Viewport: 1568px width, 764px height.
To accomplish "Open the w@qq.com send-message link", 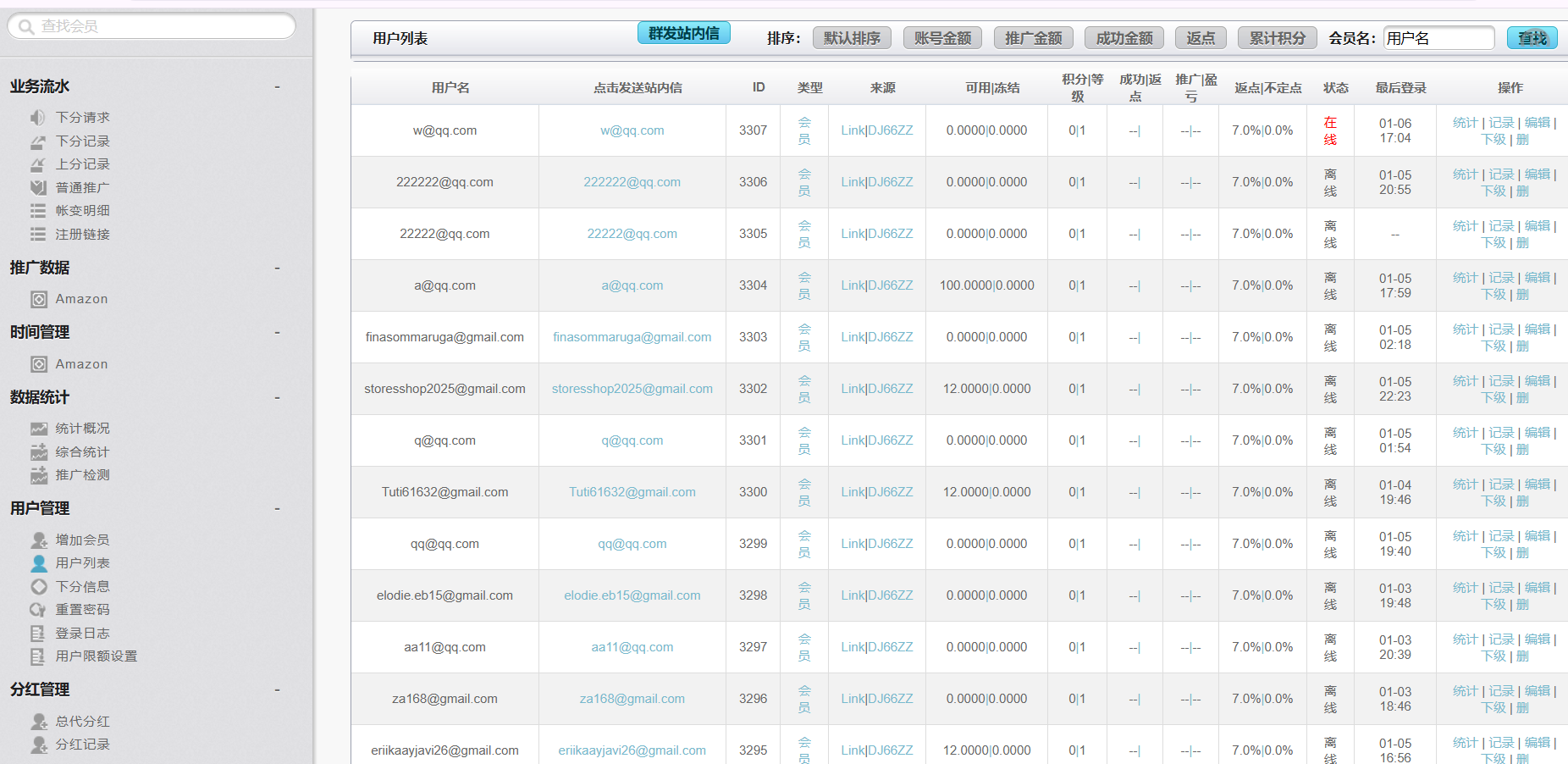I will coord(632,130).
